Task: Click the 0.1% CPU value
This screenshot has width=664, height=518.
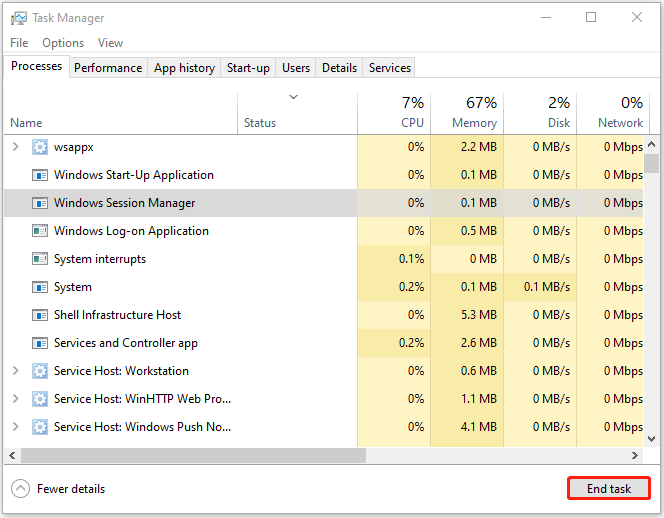Action: [411, 259]
